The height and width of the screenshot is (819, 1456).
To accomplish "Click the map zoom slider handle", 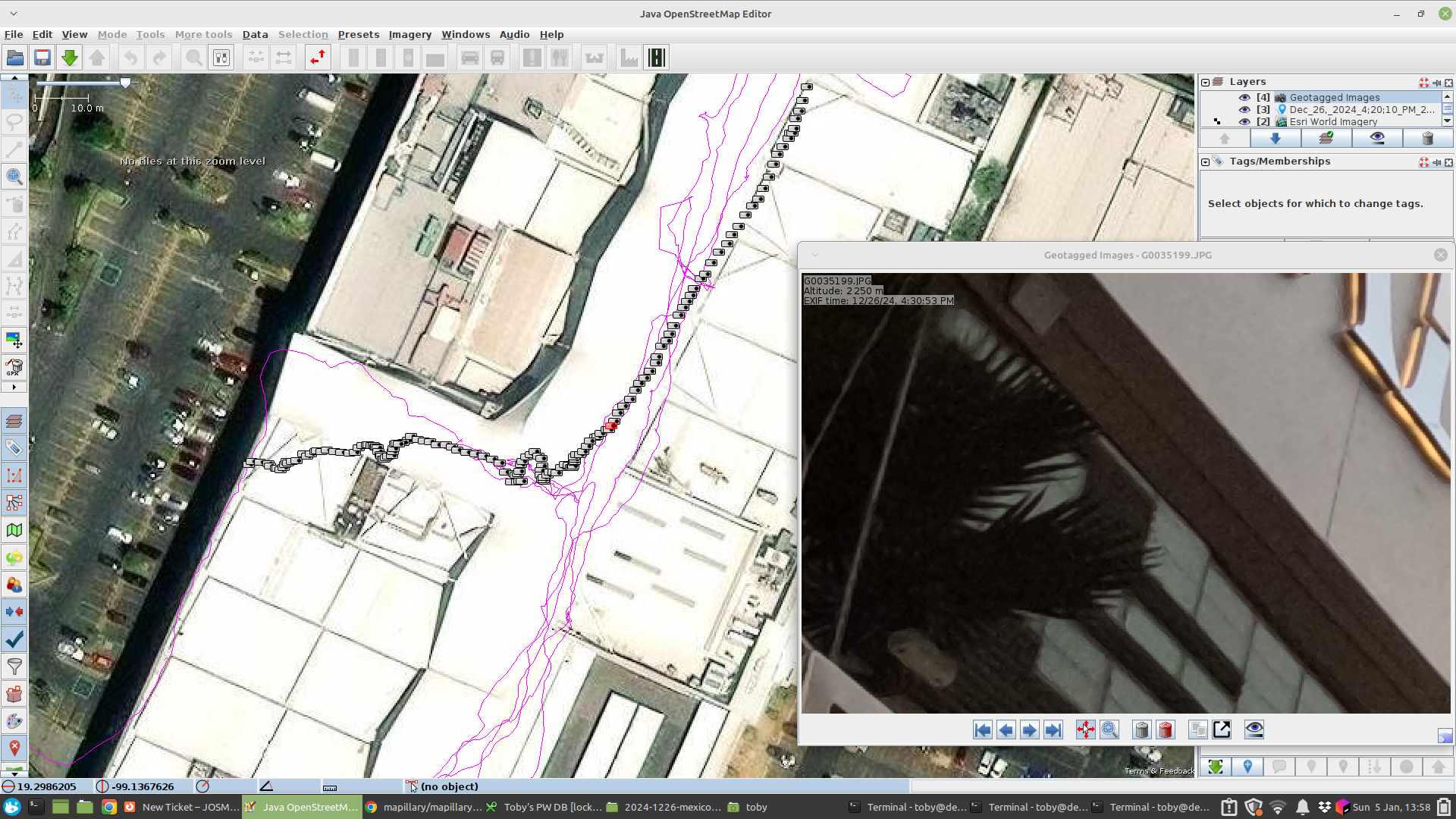I will 126,82.
